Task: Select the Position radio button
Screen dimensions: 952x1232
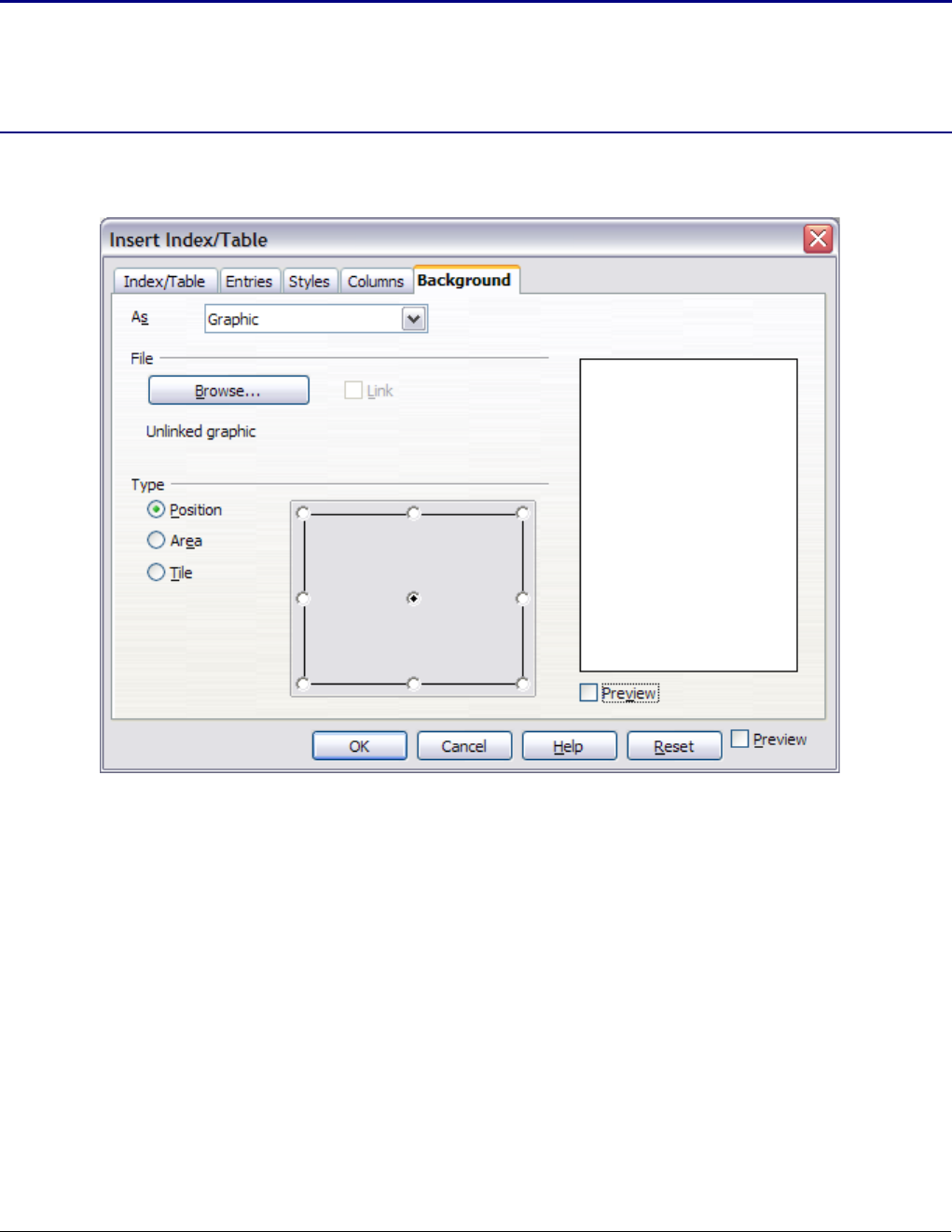Action: coord(157,510)
